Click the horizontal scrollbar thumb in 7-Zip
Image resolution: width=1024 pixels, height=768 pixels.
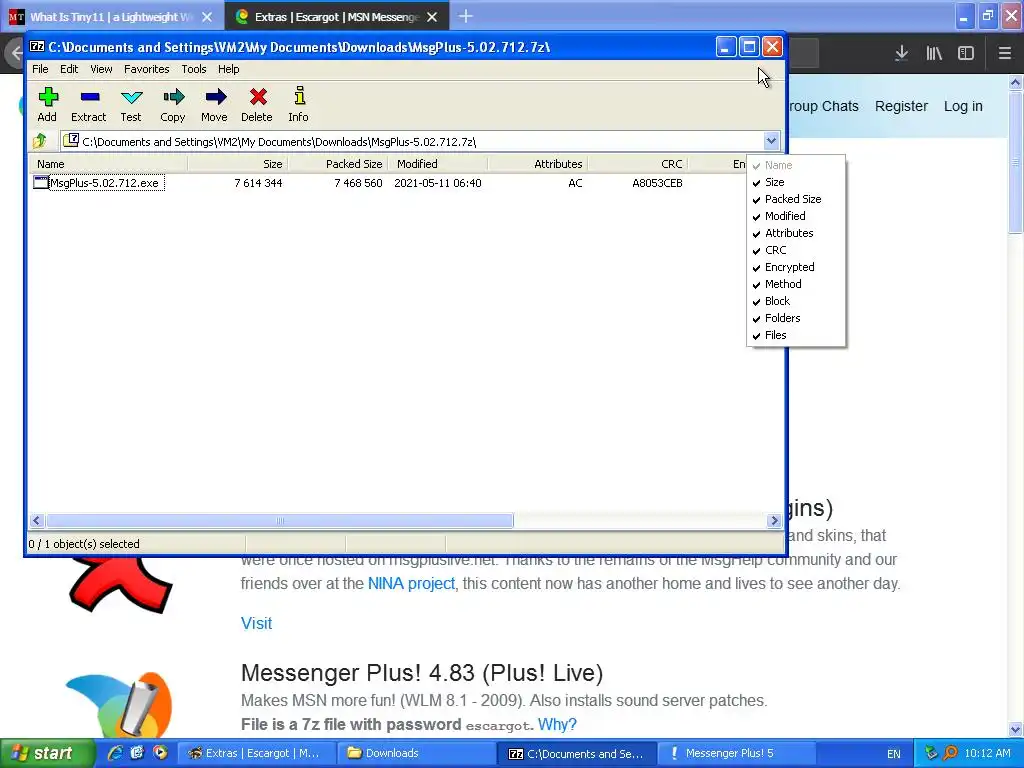[x=280, y=520]
